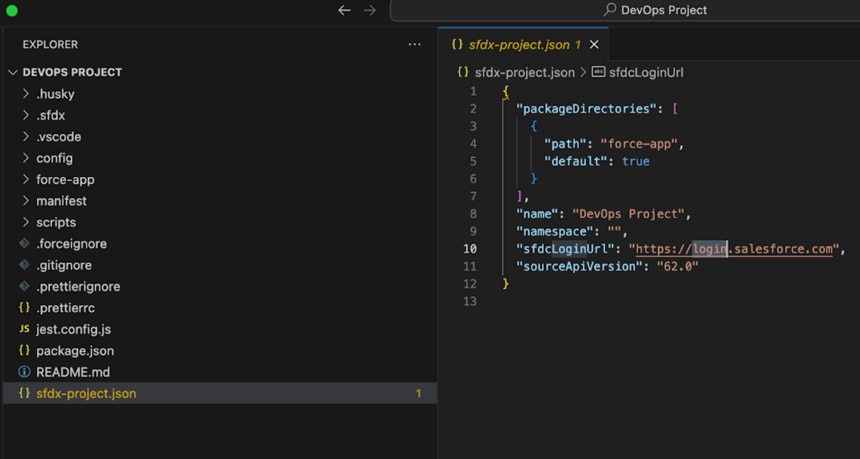
Task: Click line number 10 in the gutter
Action: coord(470,249)
